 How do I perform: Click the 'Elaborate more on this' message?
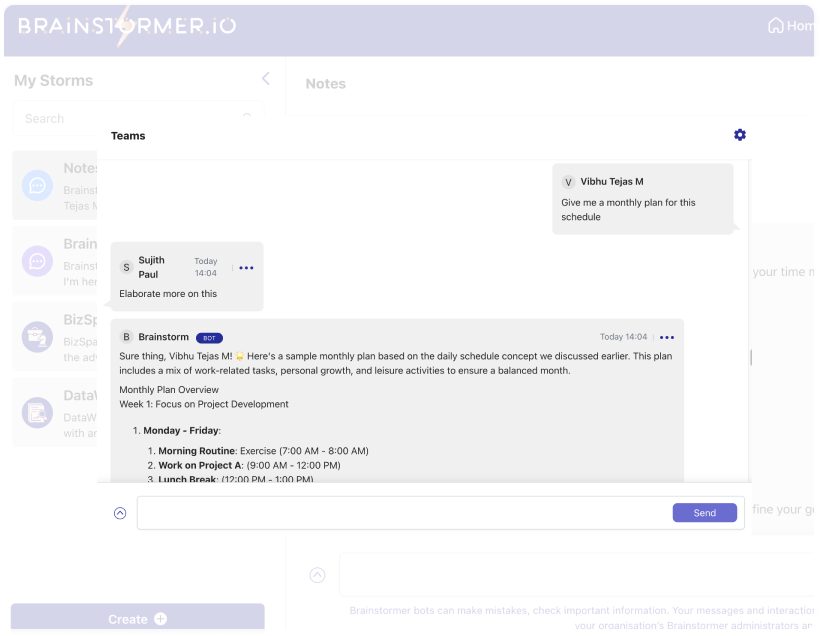click(168, 294)
